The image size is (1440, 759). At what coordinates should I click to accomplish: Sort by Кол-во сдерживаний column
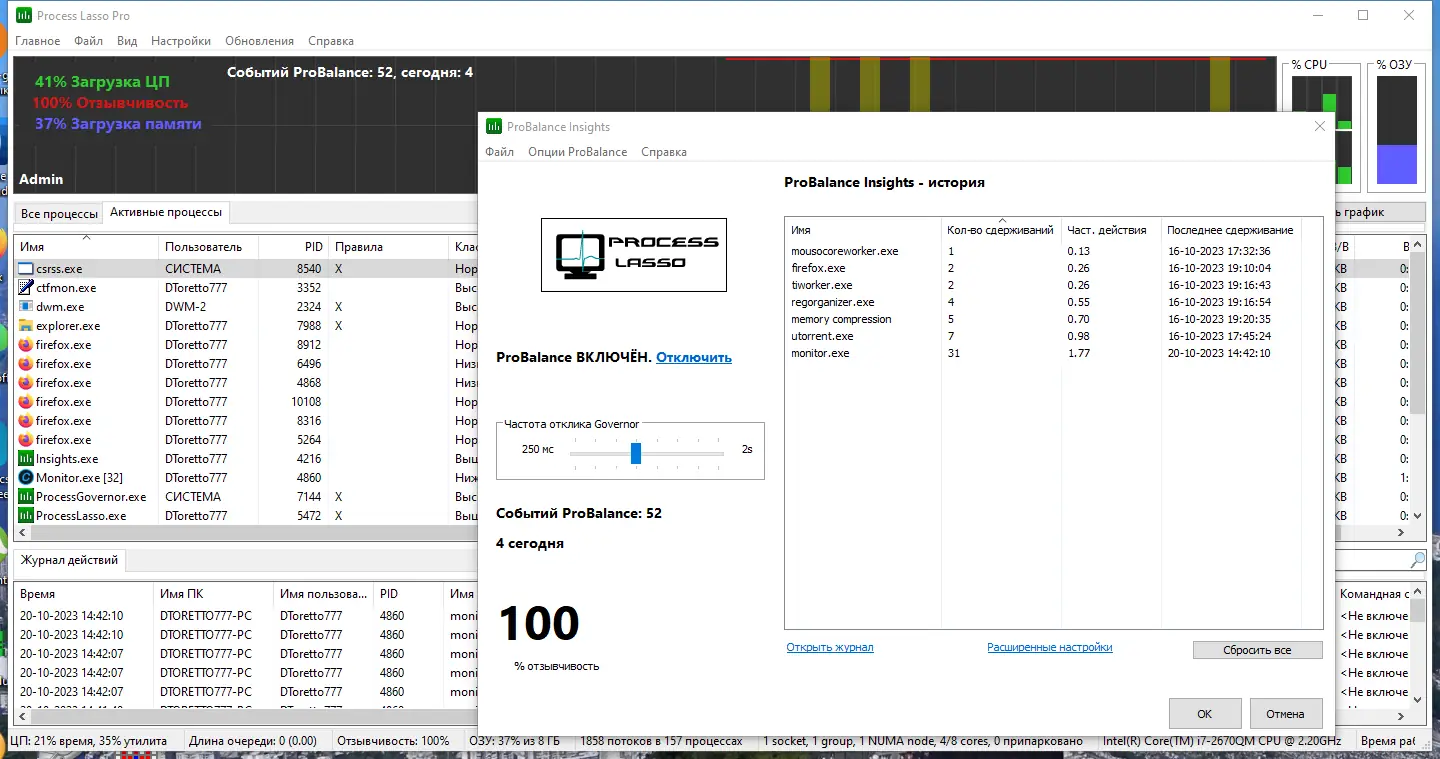pyautogui.click(x=1001, y=230)
